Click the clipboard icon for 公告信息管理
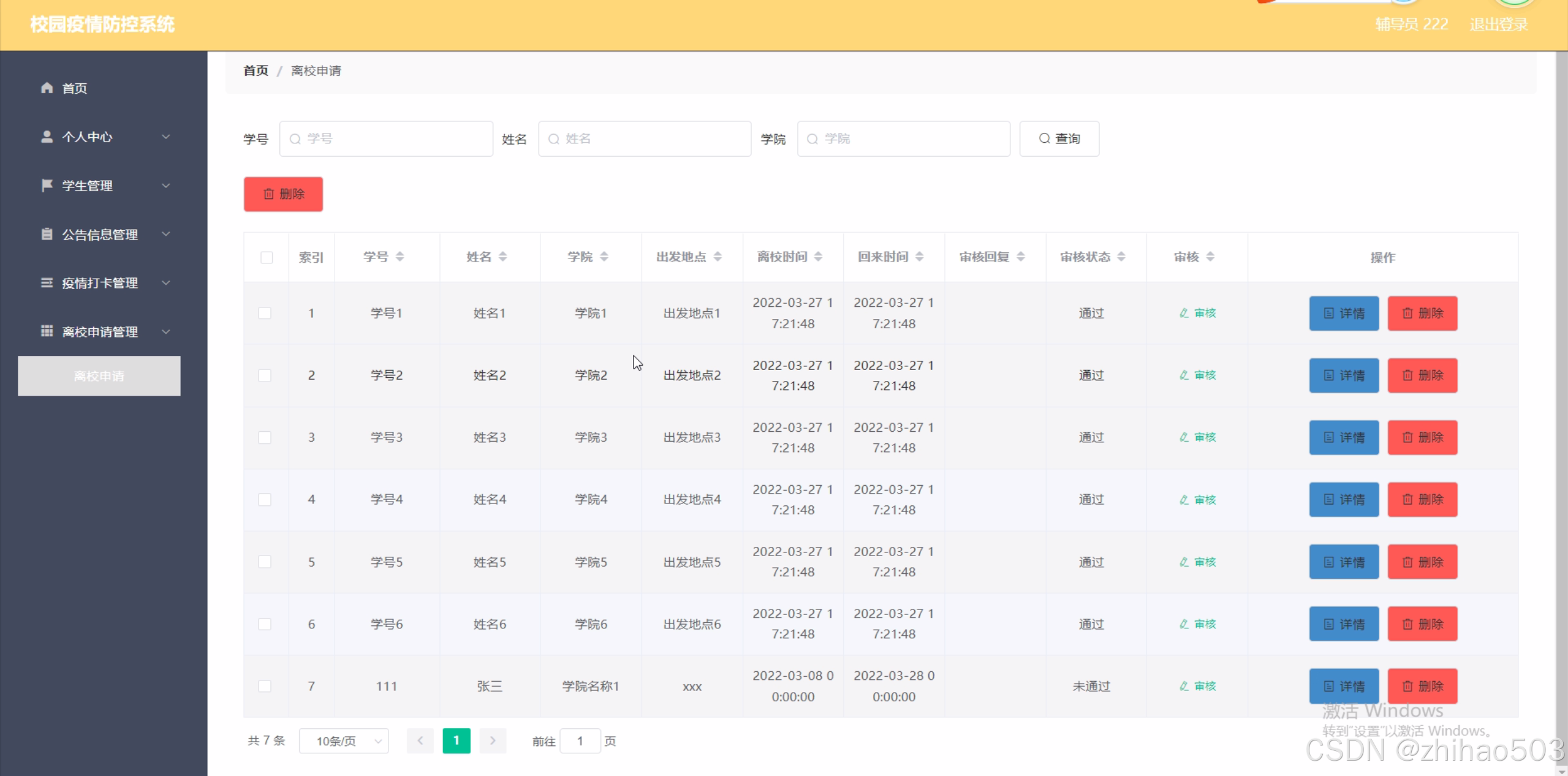 pos(47,234)
